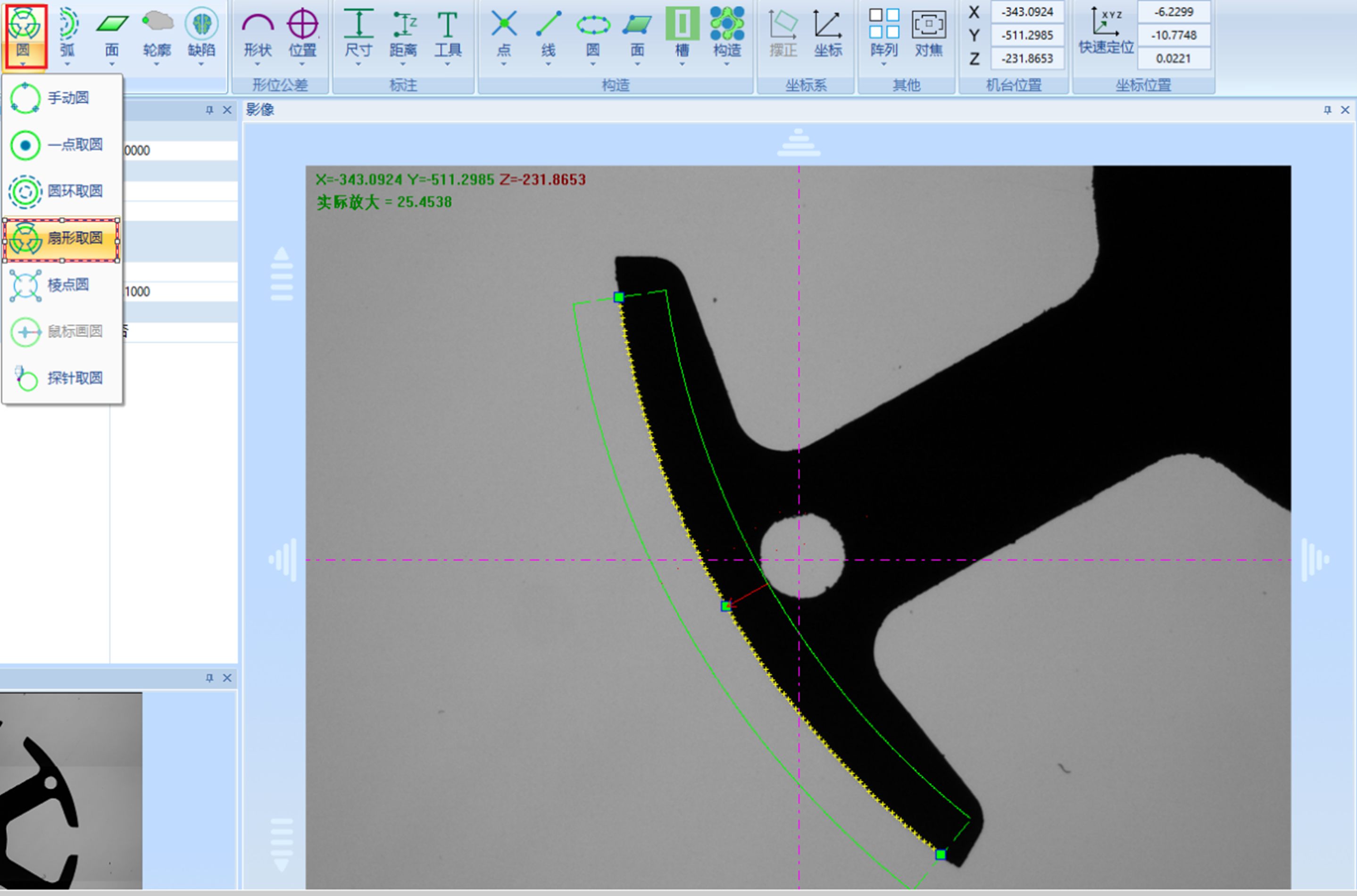Expand the 阵列 array dropdown arrow
The height and width of the screenshot is (896, 1357).
click(x=884, y=64)
